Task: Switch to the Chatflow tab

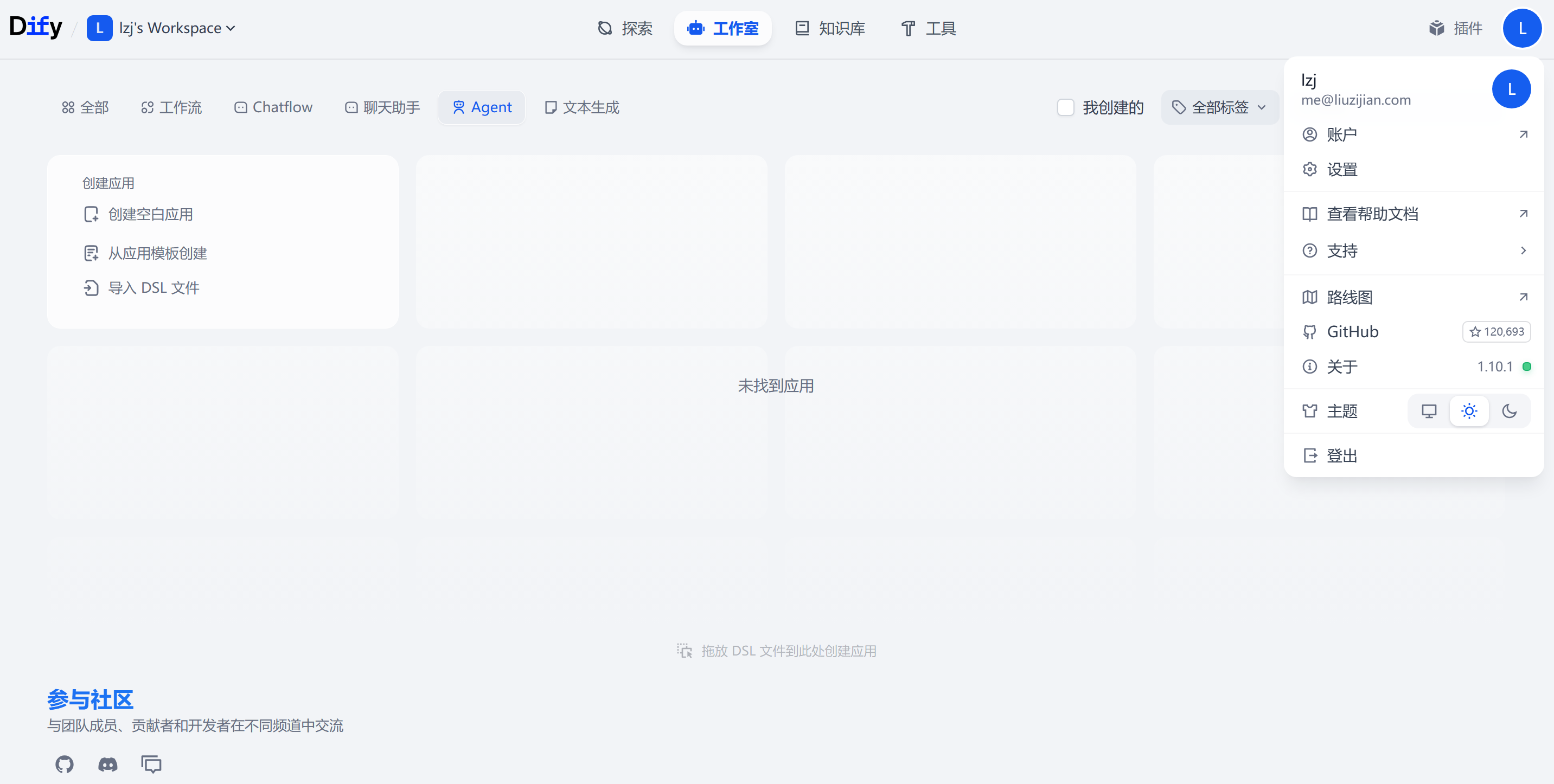Action: coord(273,107)
